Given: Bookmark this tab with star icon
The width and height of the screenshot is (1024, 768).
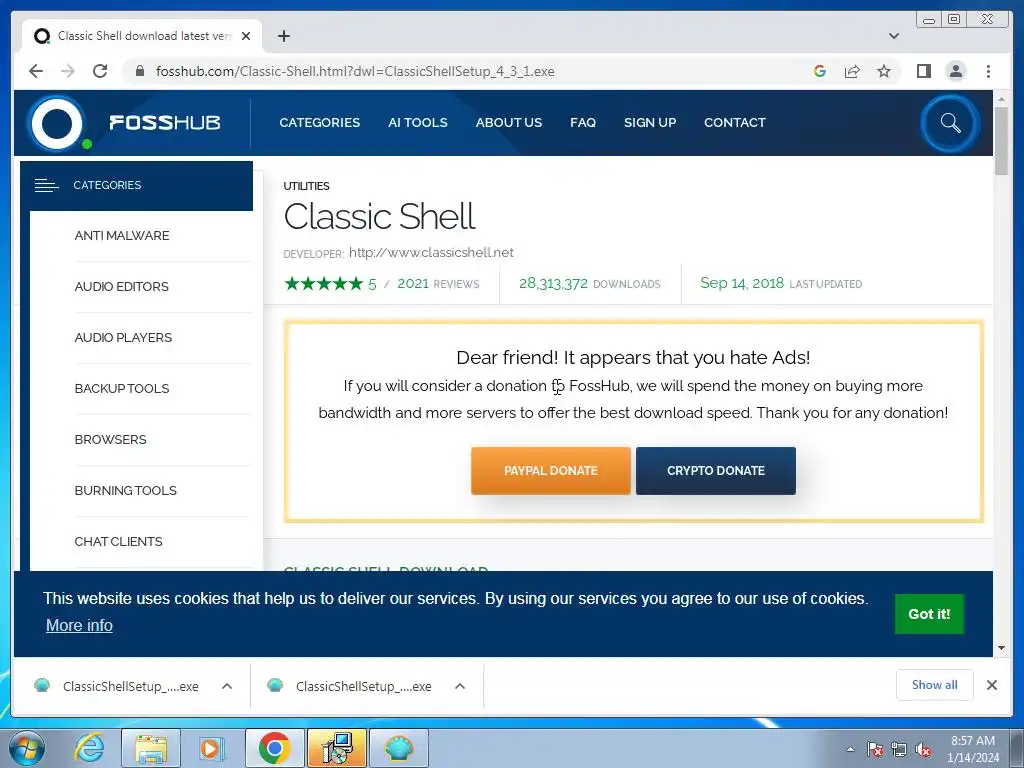Looking at the screenshot, I should 884,71.
